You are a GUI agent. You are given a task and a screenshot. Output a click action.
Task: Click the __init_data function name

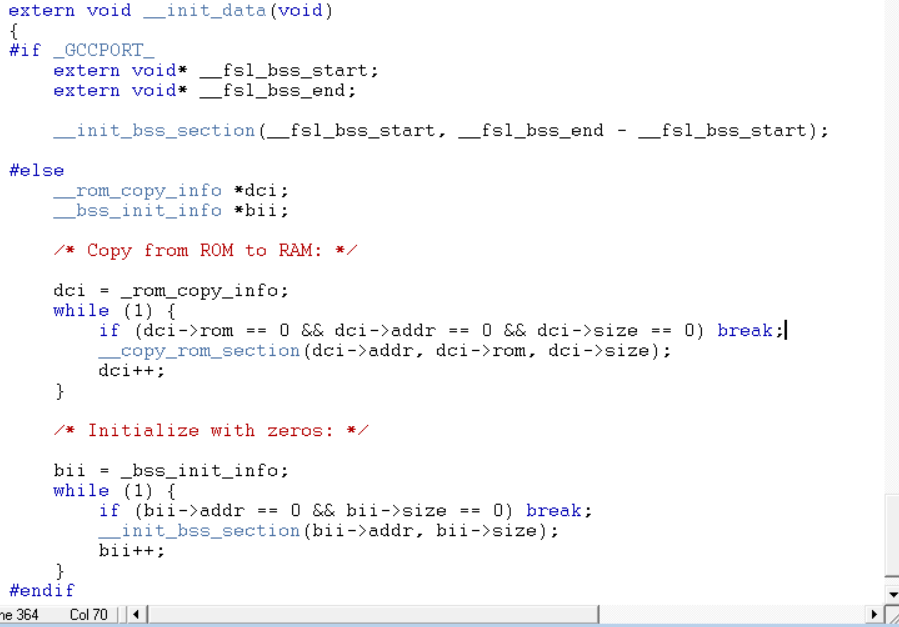click(x=205, y=11)
